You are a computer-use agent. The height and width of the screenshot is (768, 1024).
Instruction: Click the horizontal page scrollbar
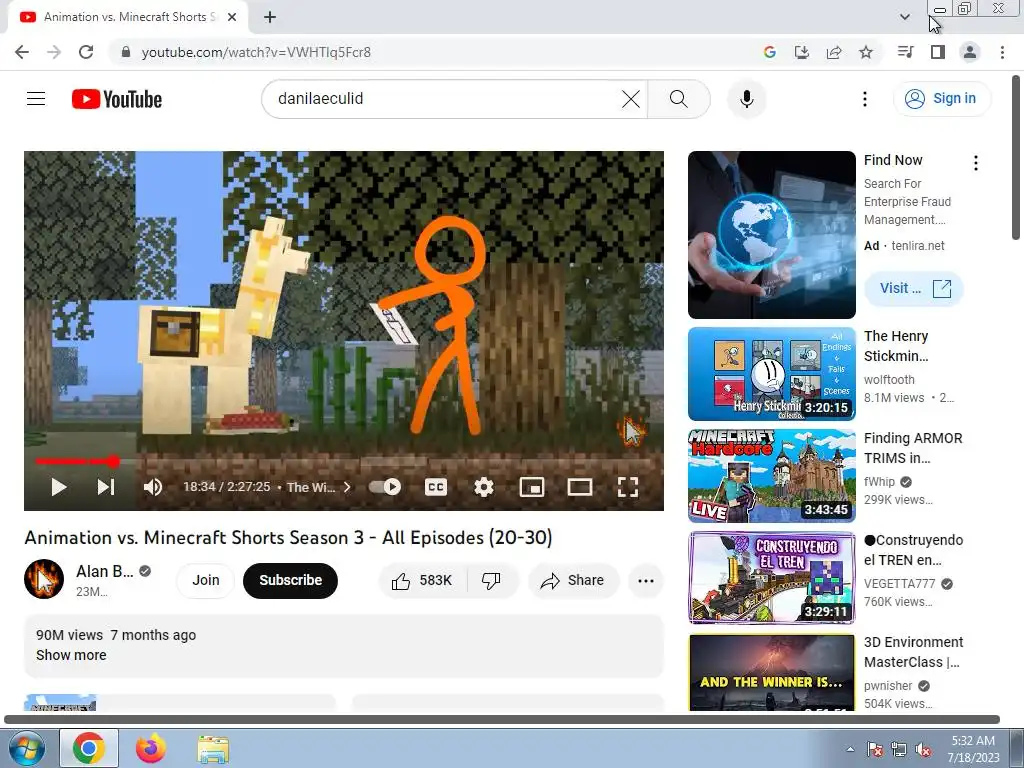coord(502,720)
